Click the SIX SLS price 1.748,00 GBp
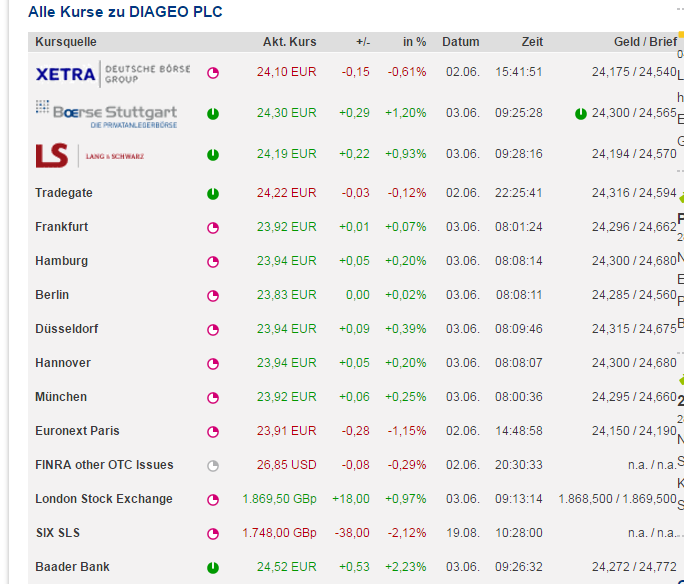The width and height of the screenshot is (684, 584). tap(279, 533)
